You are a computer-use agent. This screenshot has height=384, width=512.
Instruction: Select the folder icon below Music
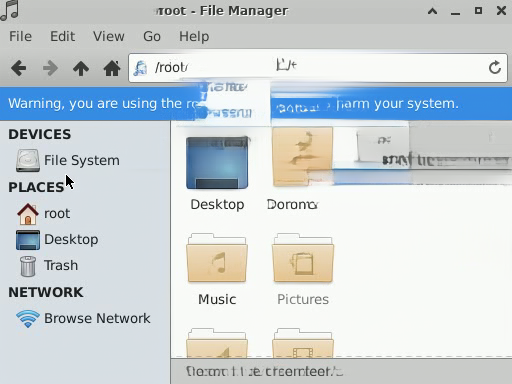(x=217, y=343)
